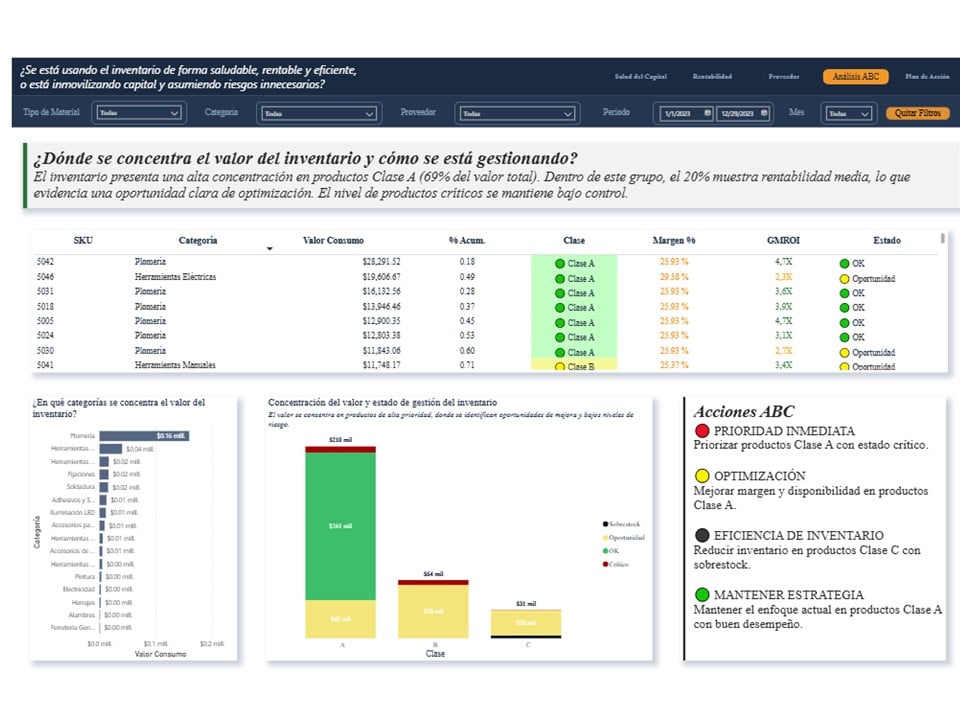Viewport: 960px width, 720px height.
Task: Click the yellow Oportunidad circle for SKU 5046
Action: pos(844,279)
